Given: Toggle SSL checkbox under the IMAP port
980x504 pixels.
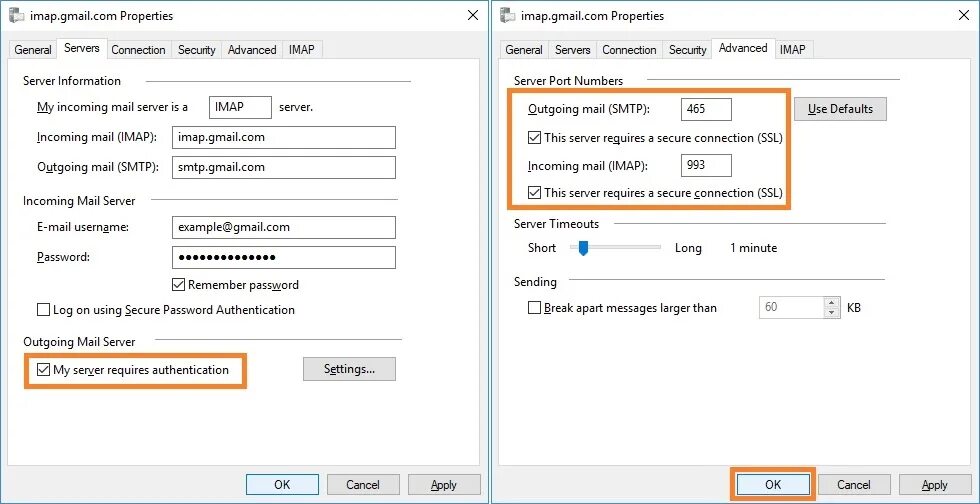Looking at the screenshot, I should click(x=534, y=193).
